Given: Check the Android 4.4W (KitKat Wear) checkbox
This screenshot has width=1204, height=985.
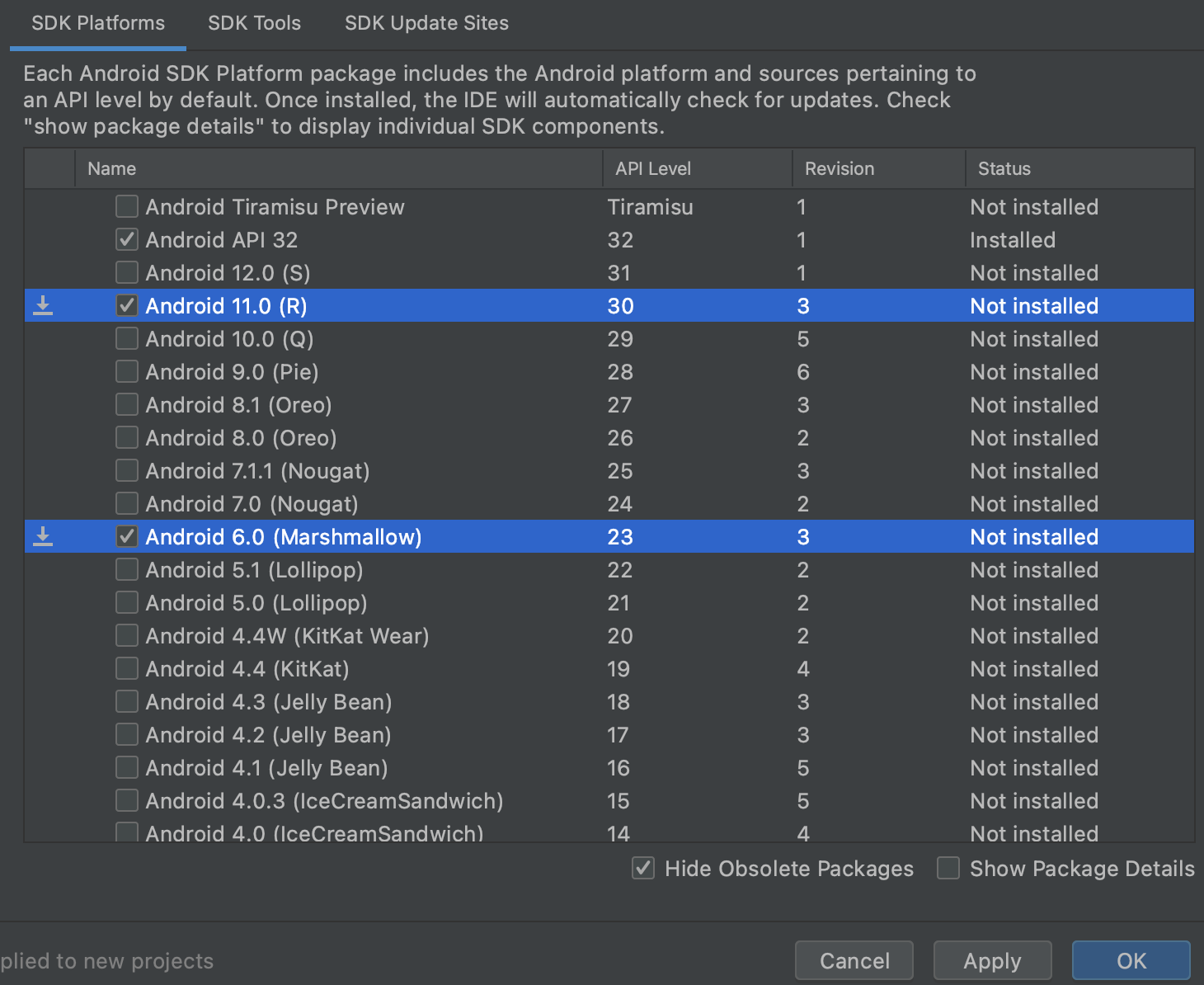Looking at the screenshot, I should pos(127,635).
